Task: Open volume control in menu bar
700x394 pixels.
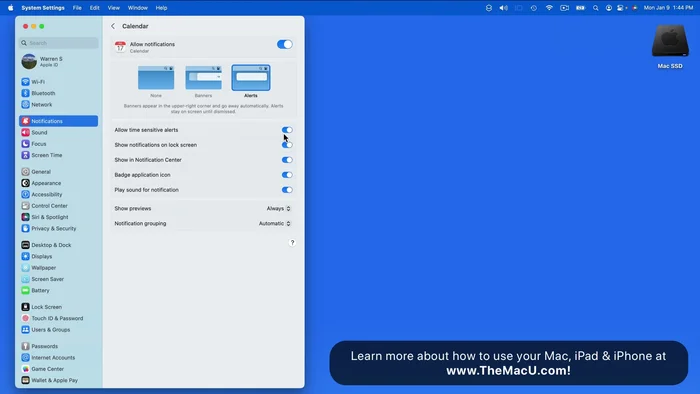Action: (x=504, y=8)
